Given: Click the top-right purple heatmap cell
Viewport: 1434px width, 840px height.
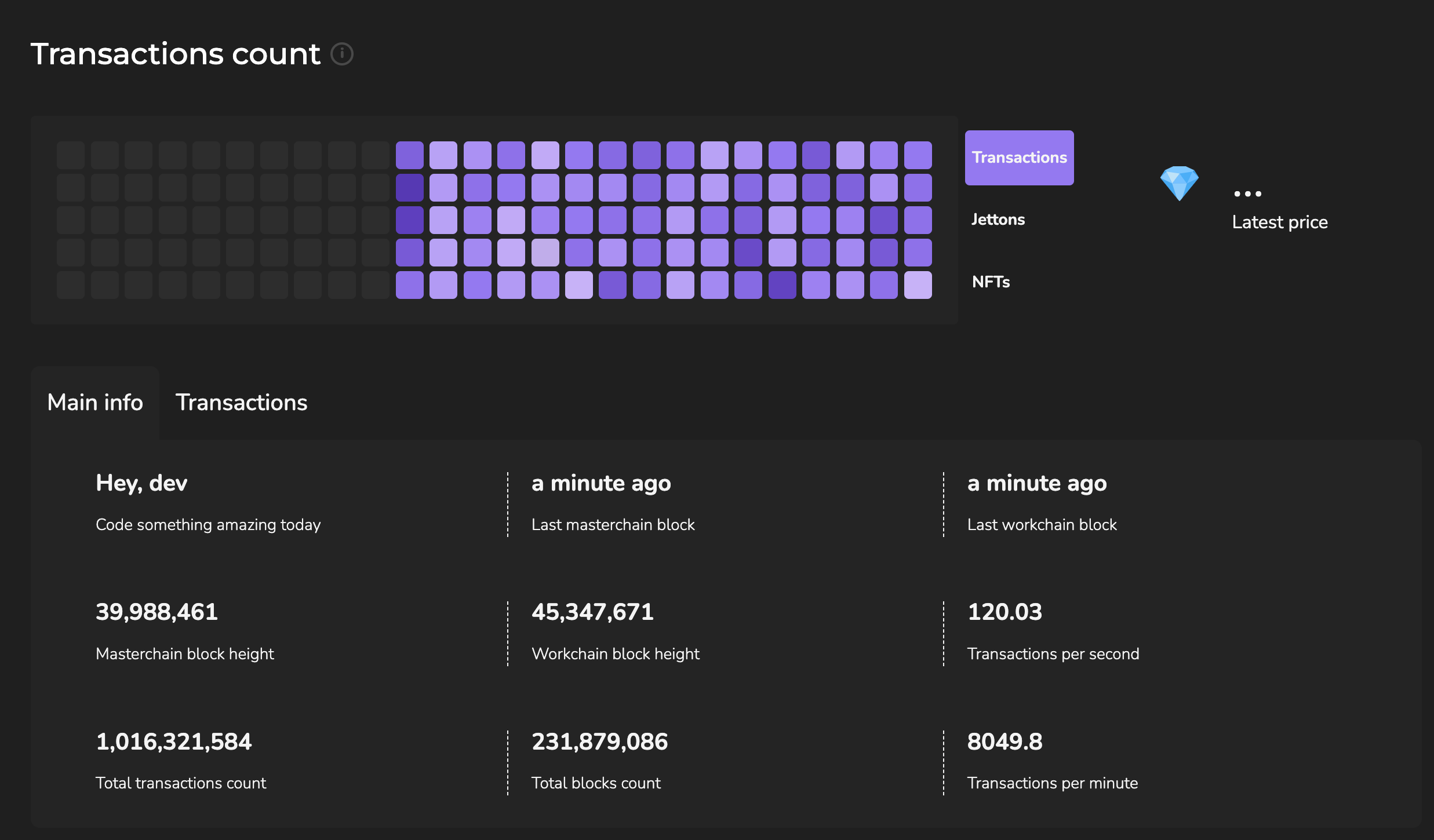Looking at the screenshot, I should [918, 155].
